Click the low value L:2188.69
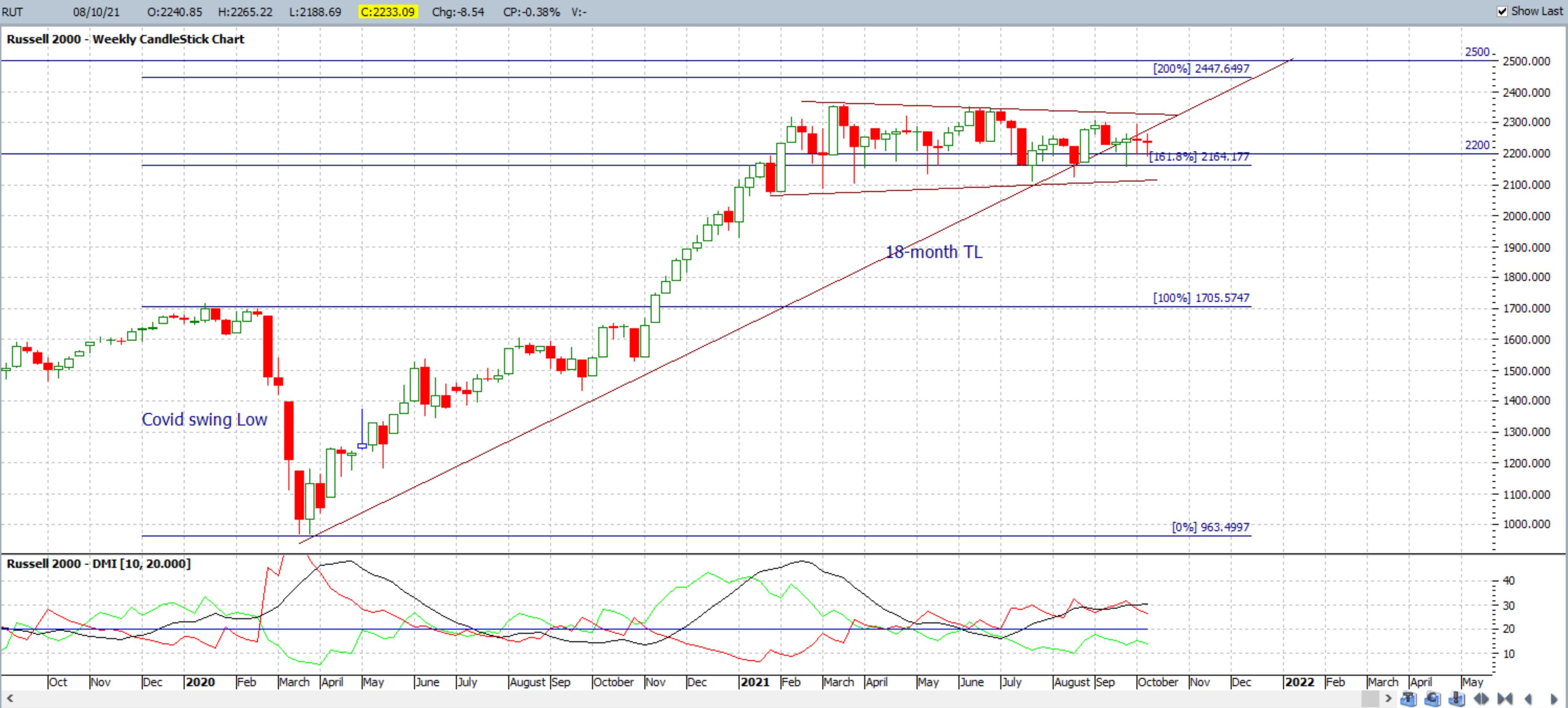The width and height of the screenshot is (1568, 708). 315,12
